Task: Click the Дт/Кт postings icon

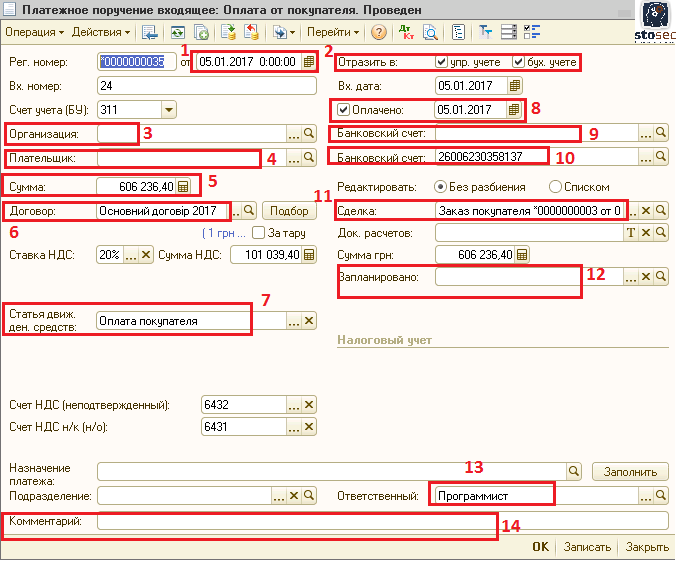Action: [x=406, y=32]
